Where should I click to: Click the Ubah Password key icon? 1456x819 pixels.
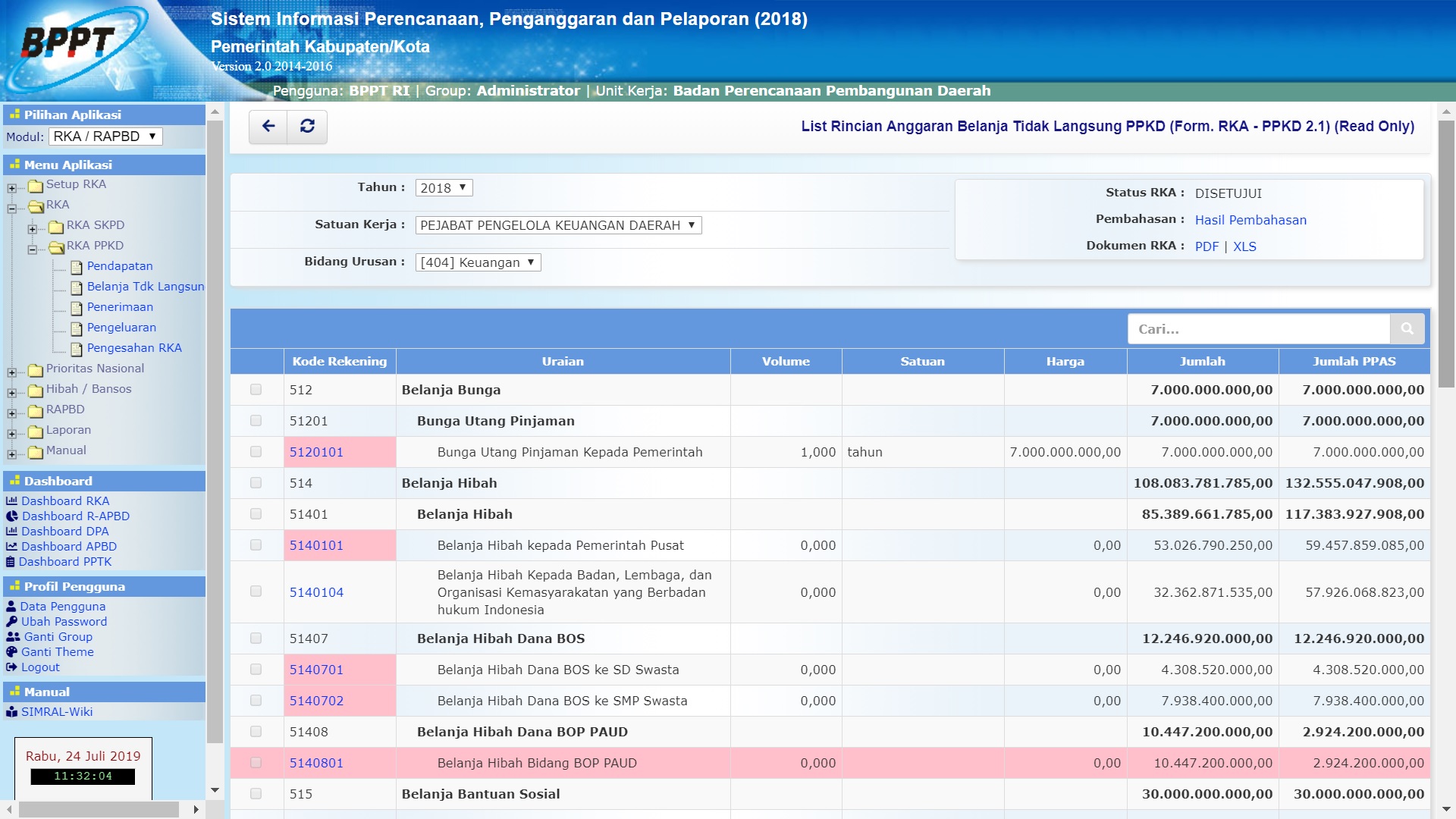click(x=11, y=621)
